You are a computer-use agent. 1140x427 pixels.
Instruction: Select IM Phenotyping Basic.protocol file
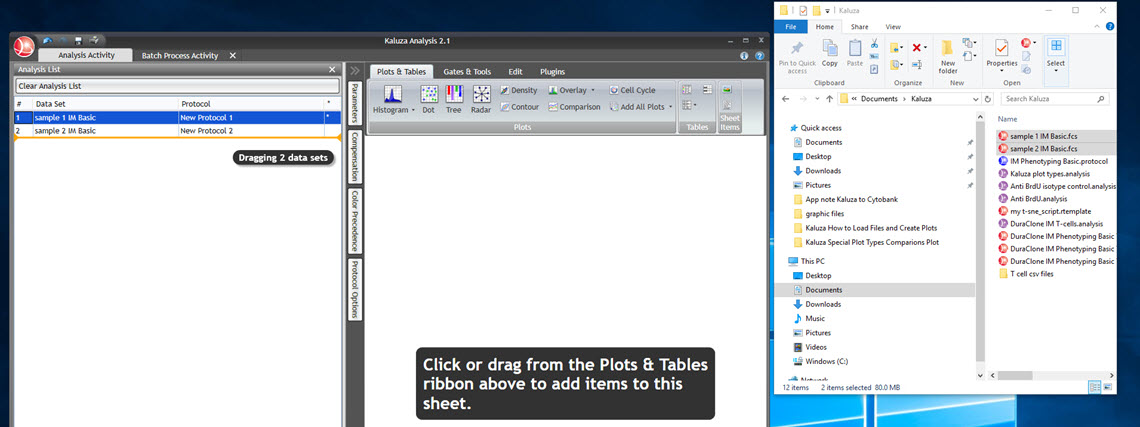click(1053, 161)
